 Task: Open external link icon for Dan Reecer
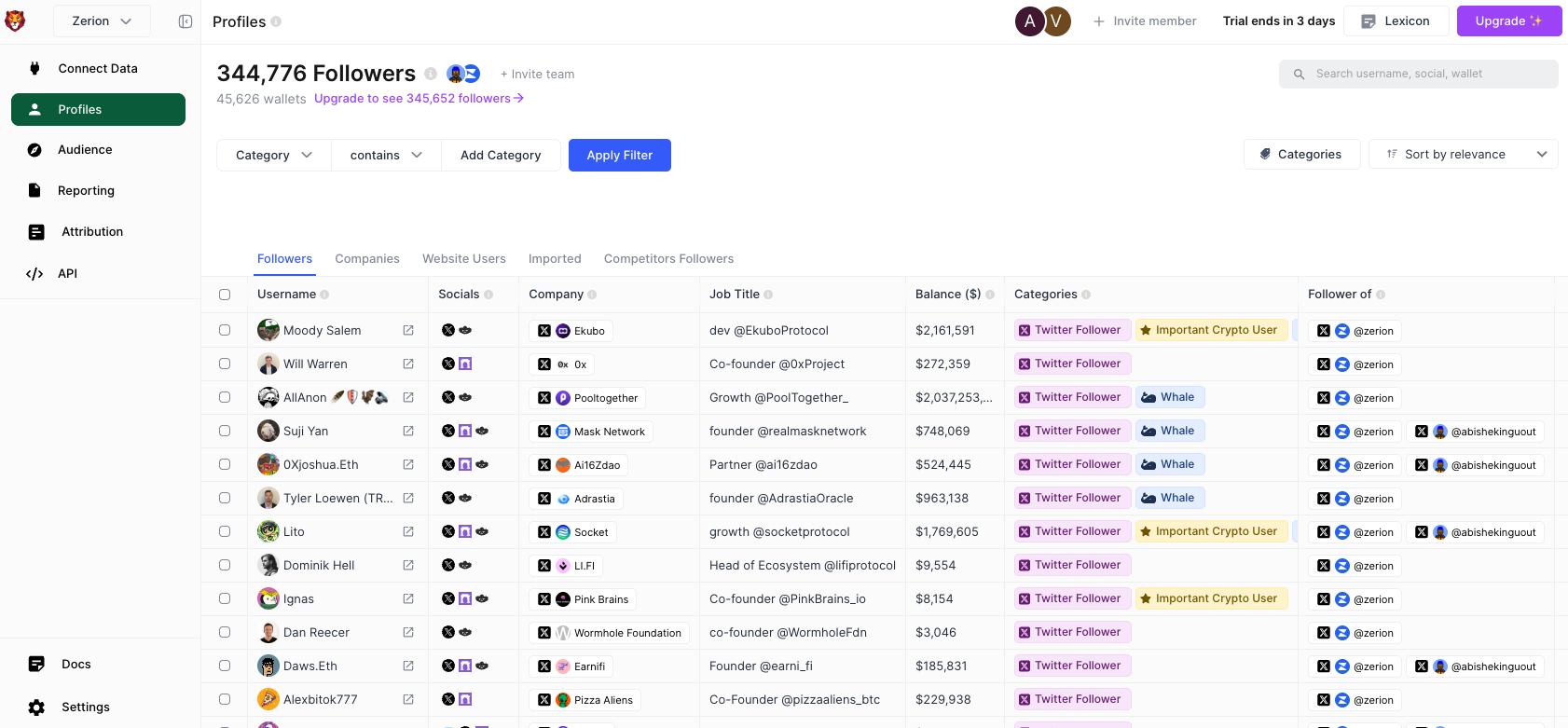(408, 632)
